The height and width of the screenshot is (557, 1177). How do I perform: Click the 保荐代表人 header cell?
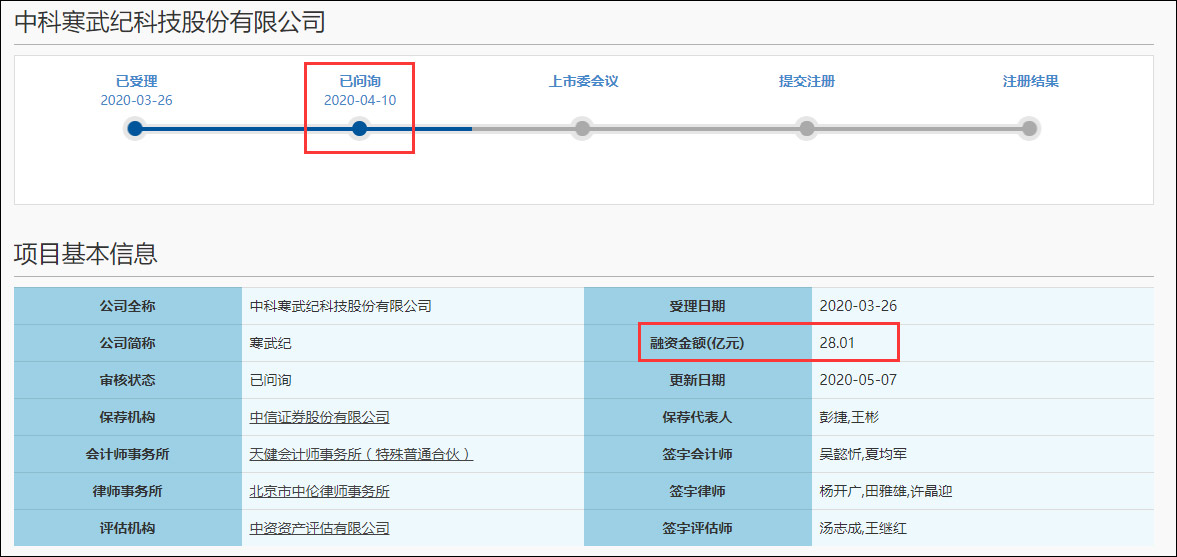tap(697, 417)
